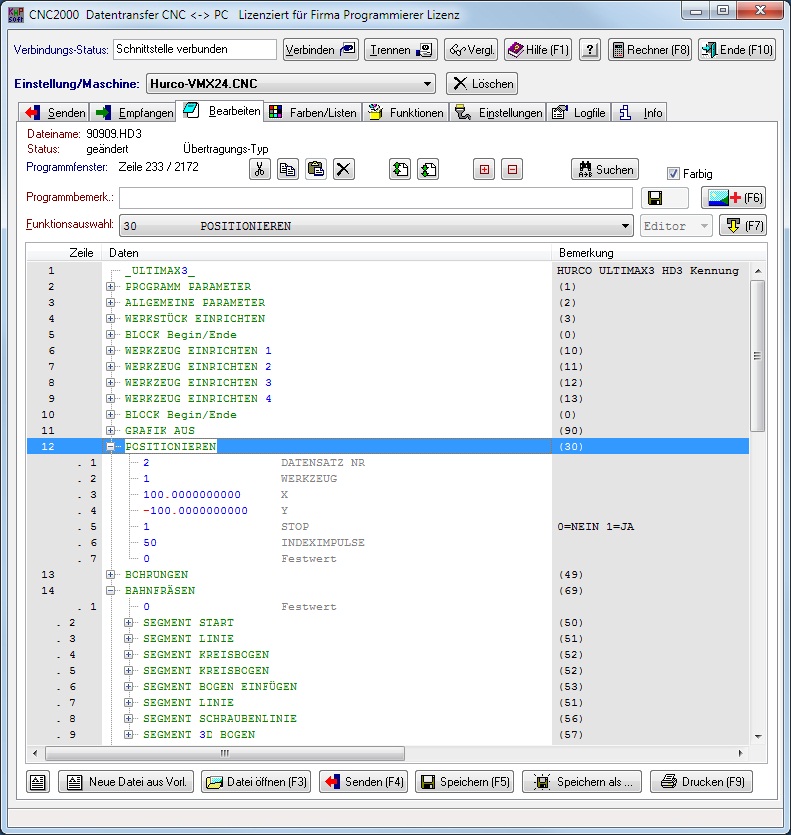Expand the WERKZEUG EINRICHTEN 1 node
This screenshot has width=791, height=835.
coord(111,351)
